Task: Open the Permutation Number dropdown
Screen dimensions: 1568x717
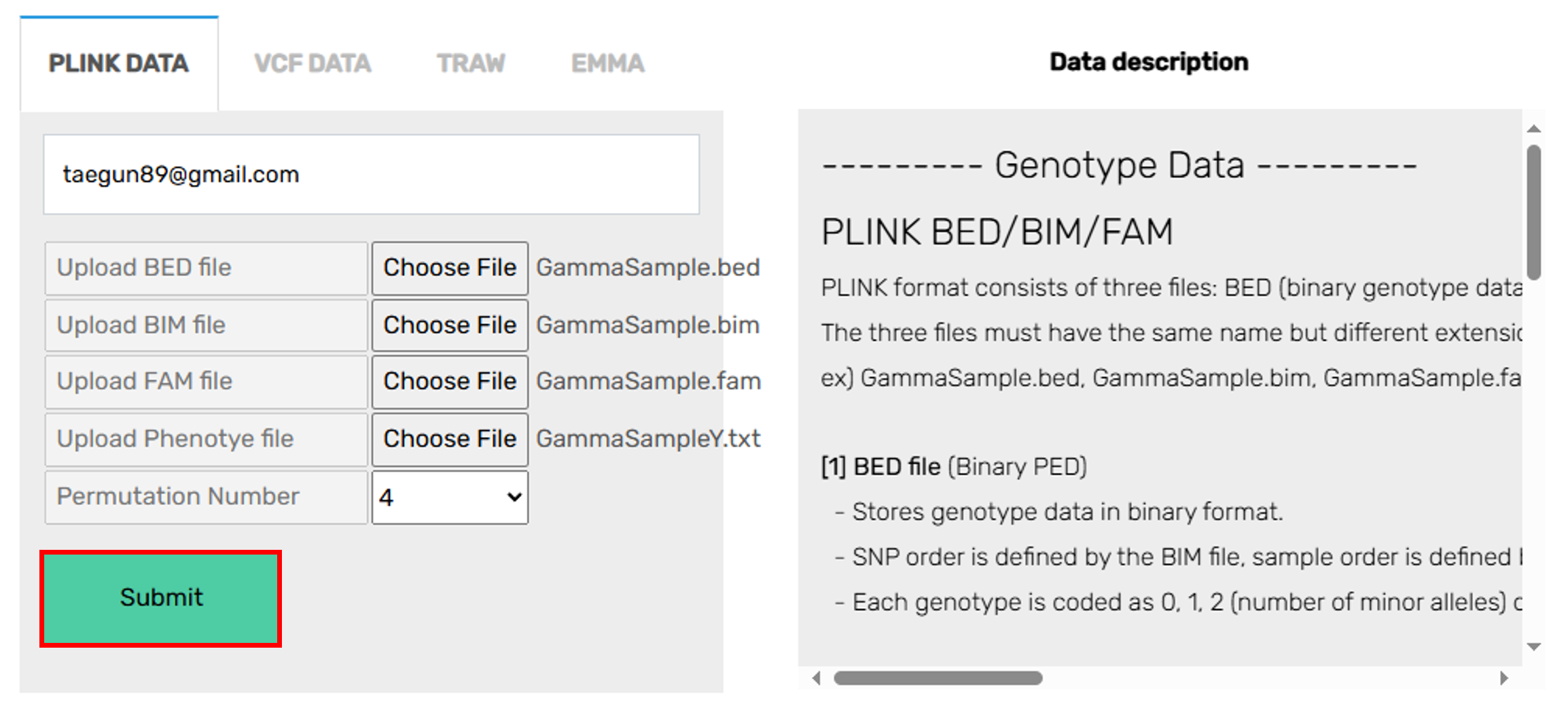Action: click(x=450, y=497)
